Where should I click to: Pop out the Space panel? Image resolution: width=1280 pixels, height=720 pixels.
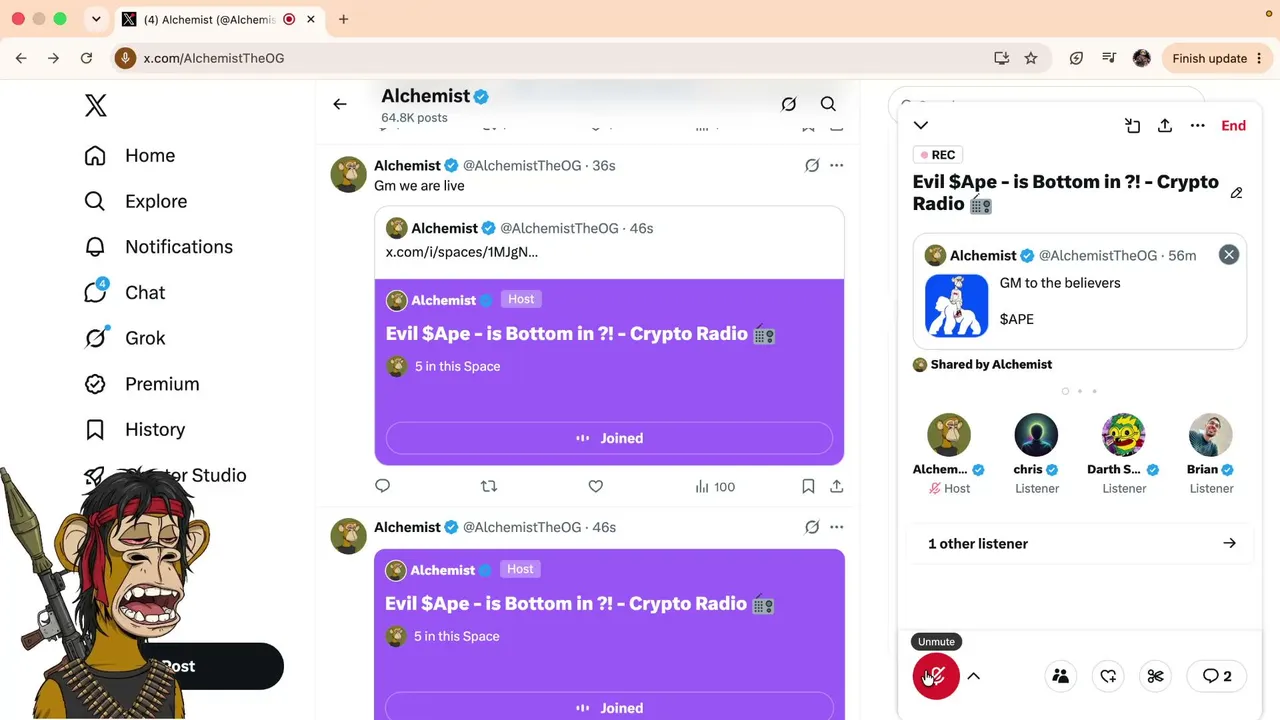click(1132, 126)
